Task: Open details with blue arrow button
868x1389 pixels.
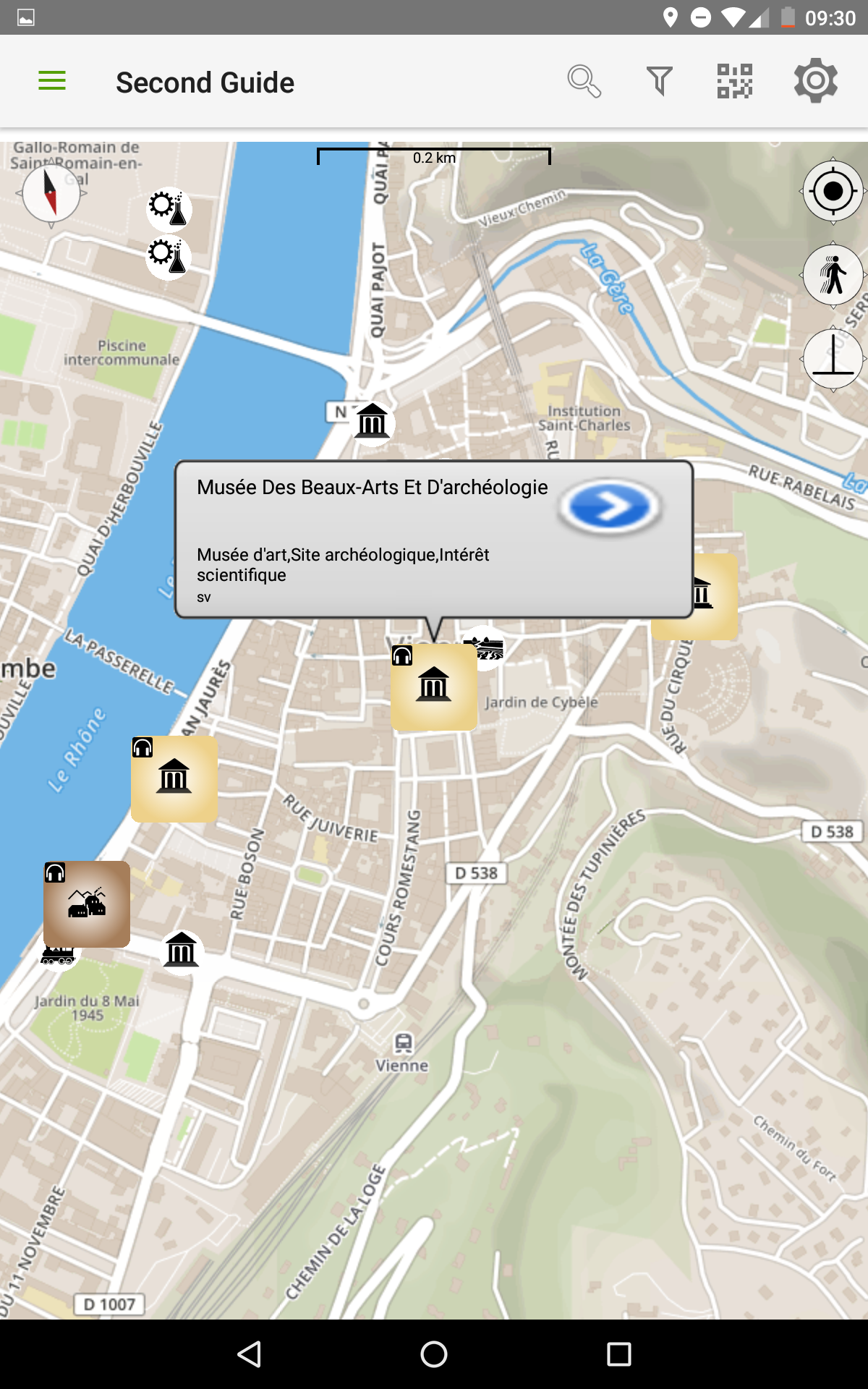Action: (610, 508)
